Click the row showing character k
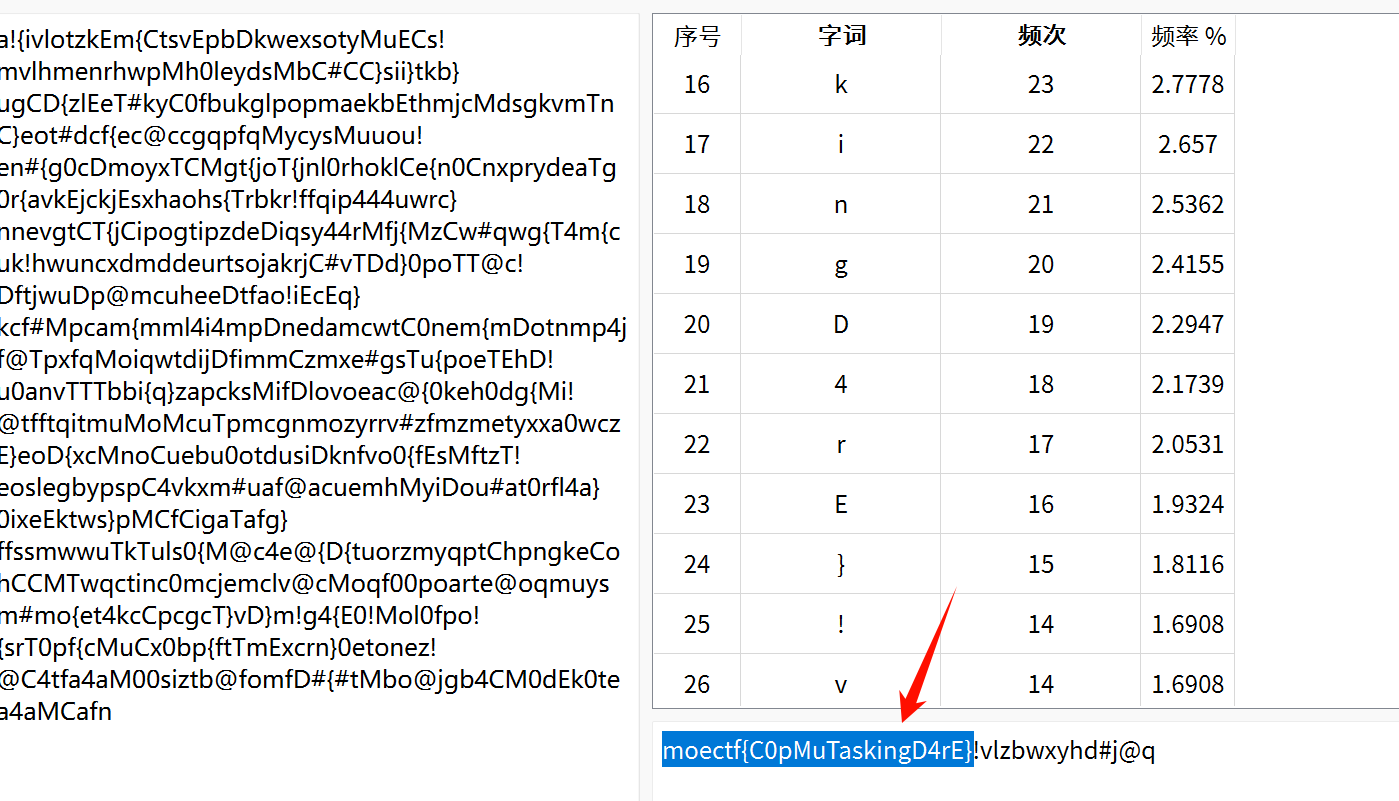Screen dimensions: 1399x801 point(841,84)
